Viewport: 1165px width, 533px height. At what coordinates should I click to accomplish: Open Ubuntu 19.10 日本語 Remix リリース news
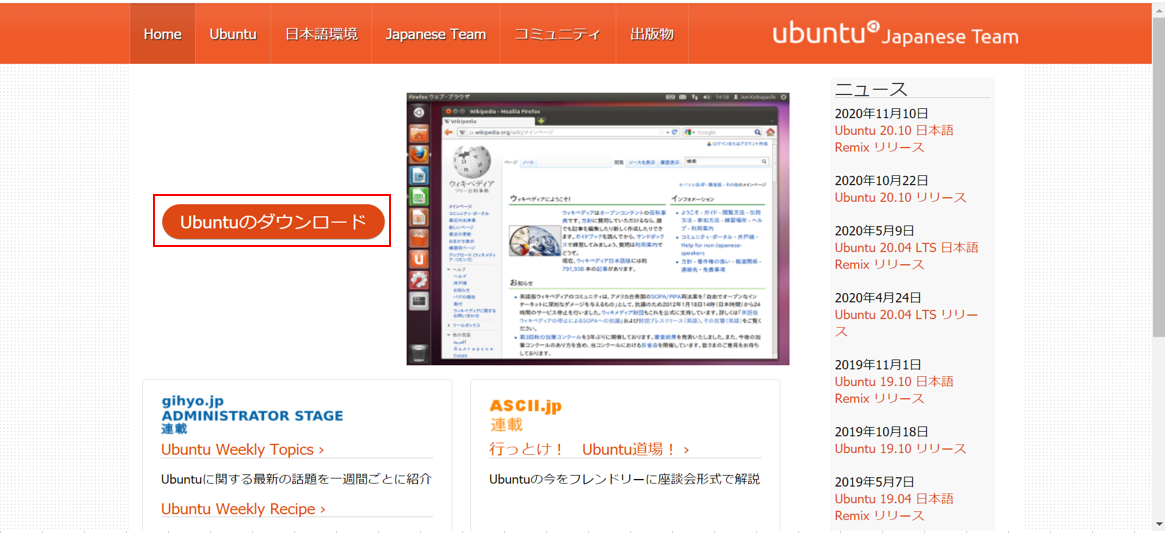pos(894,390)
